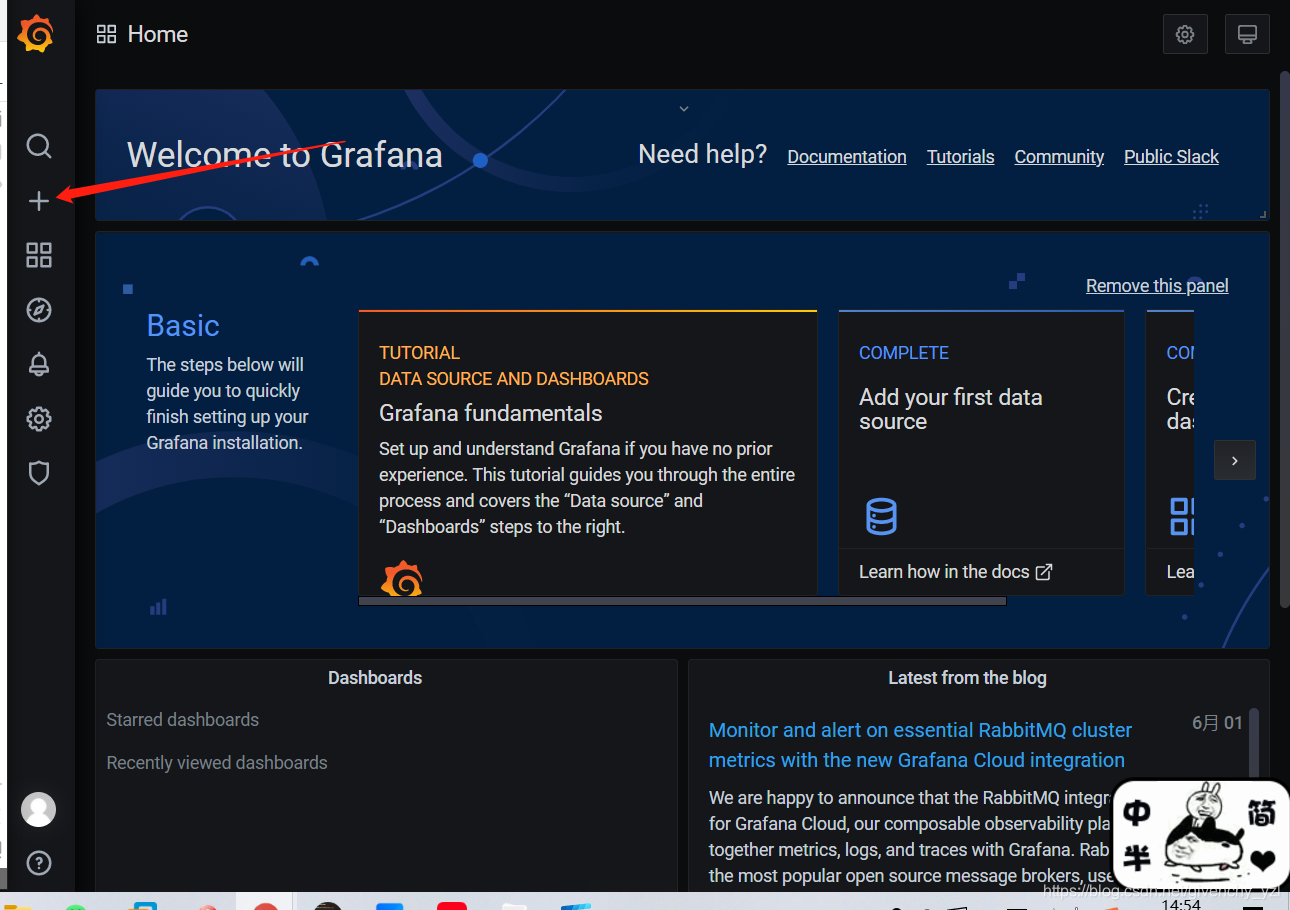1290x910 pixels.
Task: Click the Grafana icon in tutorial card
Action: 402,579
